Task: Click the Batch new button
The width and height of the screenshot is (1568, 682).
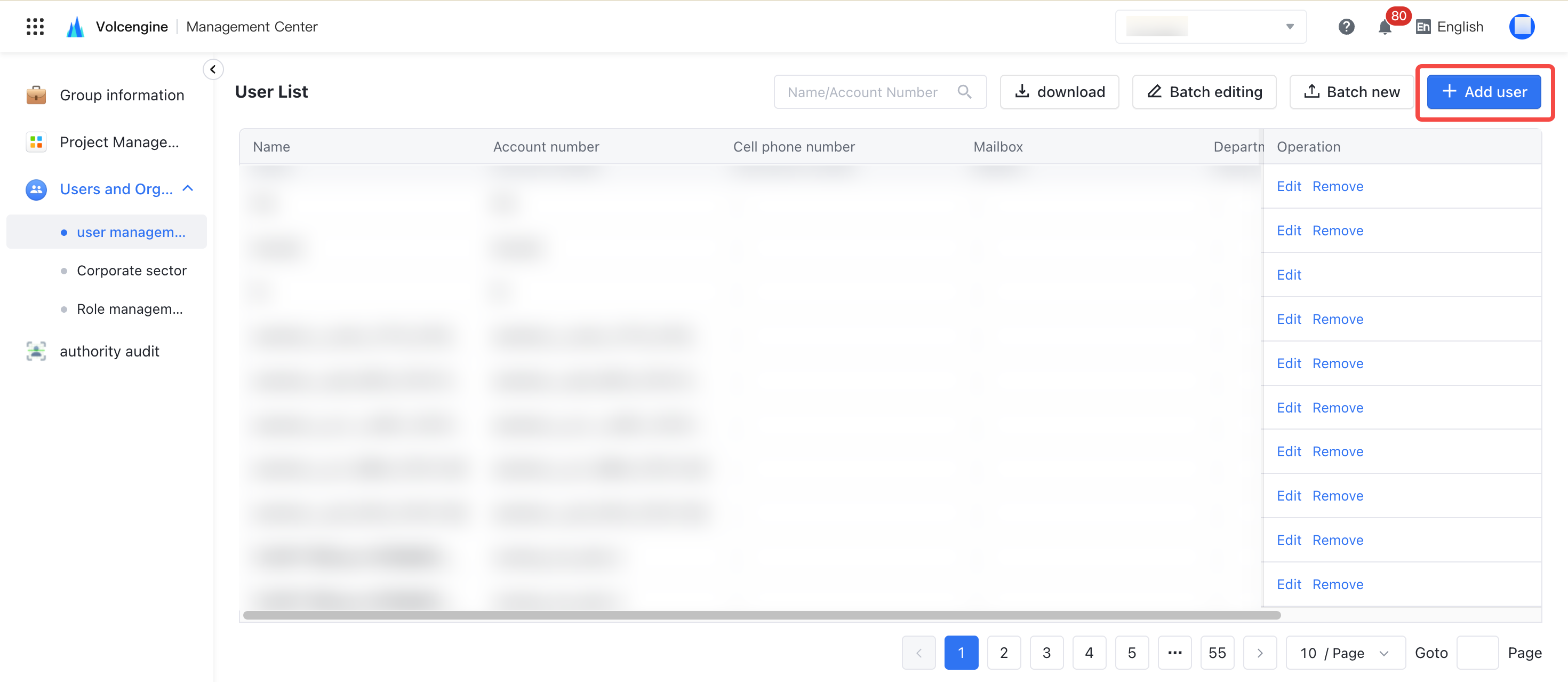Action: [x=1351, y=92]
